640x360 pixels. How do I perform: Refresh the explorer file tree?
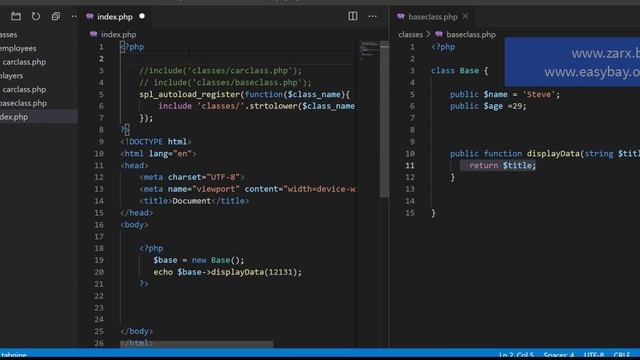coord(36,16)
